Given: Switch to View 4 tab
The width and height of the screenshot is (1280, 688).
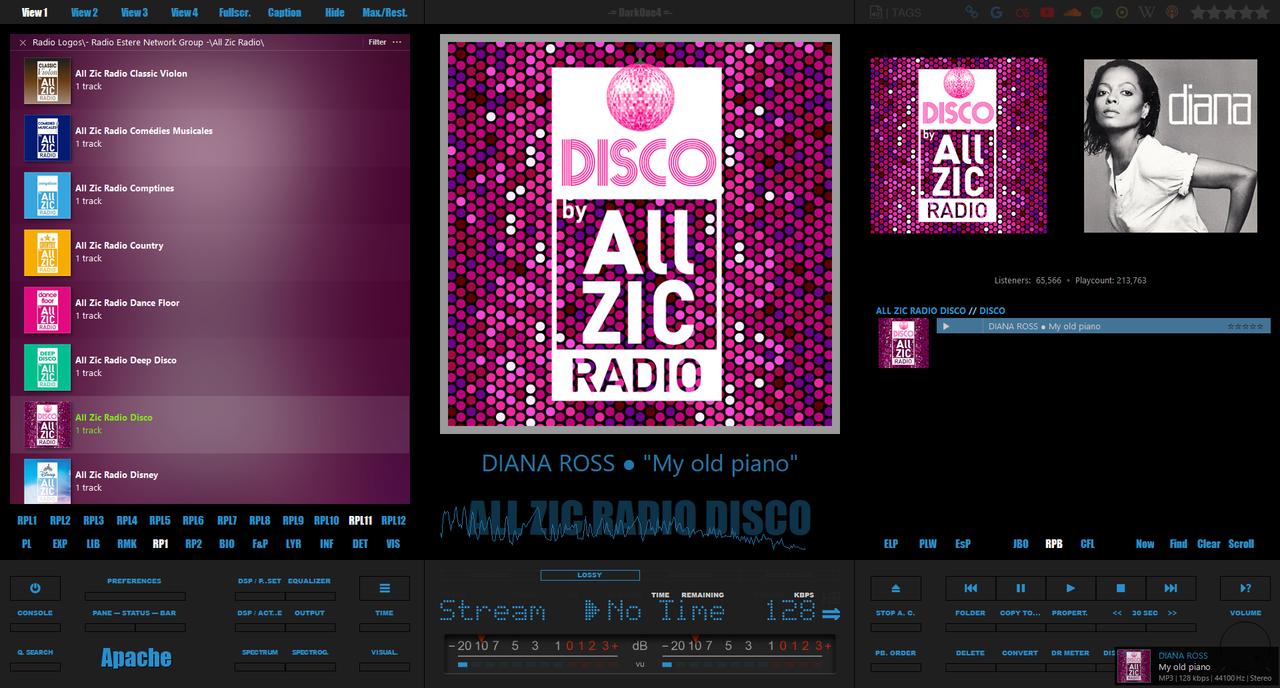Looking at the screenshot, I should (184, 12).
